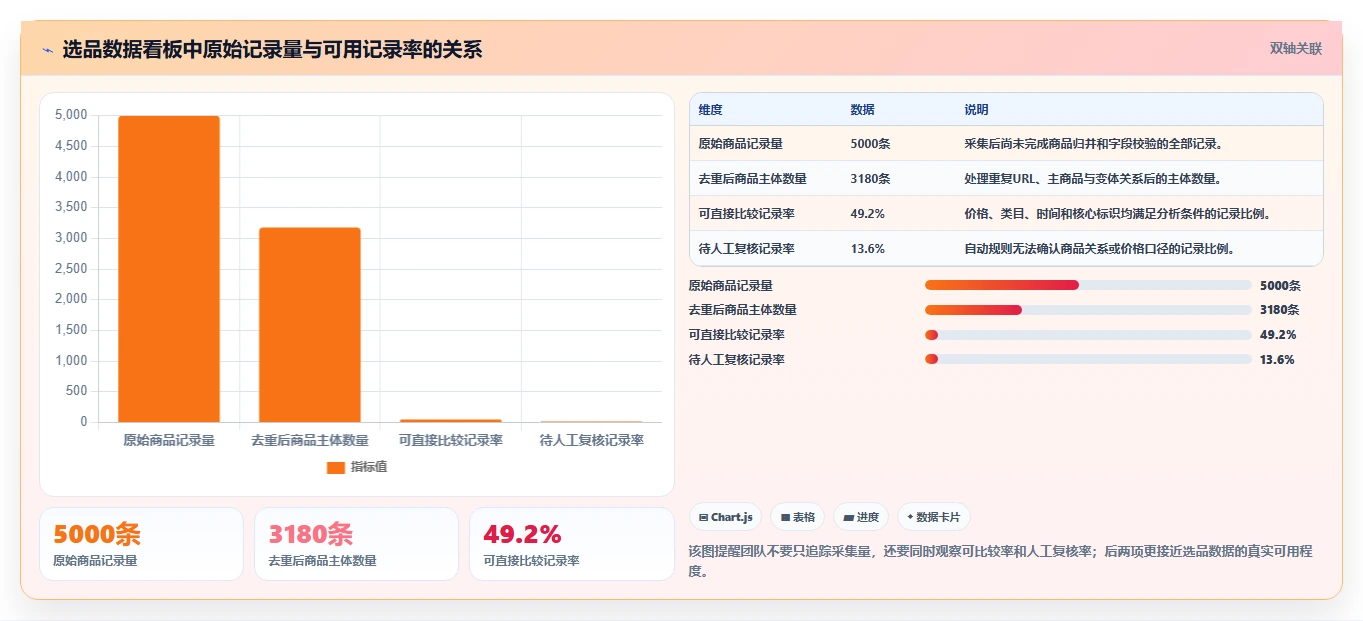Click the 表格 tag chip
1363x621 pixels.
[797, 517]
